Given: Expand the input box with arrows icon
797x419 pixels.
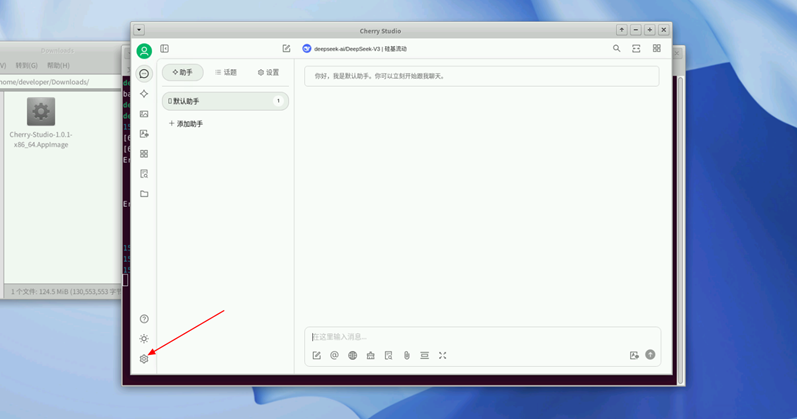Looking at the screenshot, I should coord(443,355).
